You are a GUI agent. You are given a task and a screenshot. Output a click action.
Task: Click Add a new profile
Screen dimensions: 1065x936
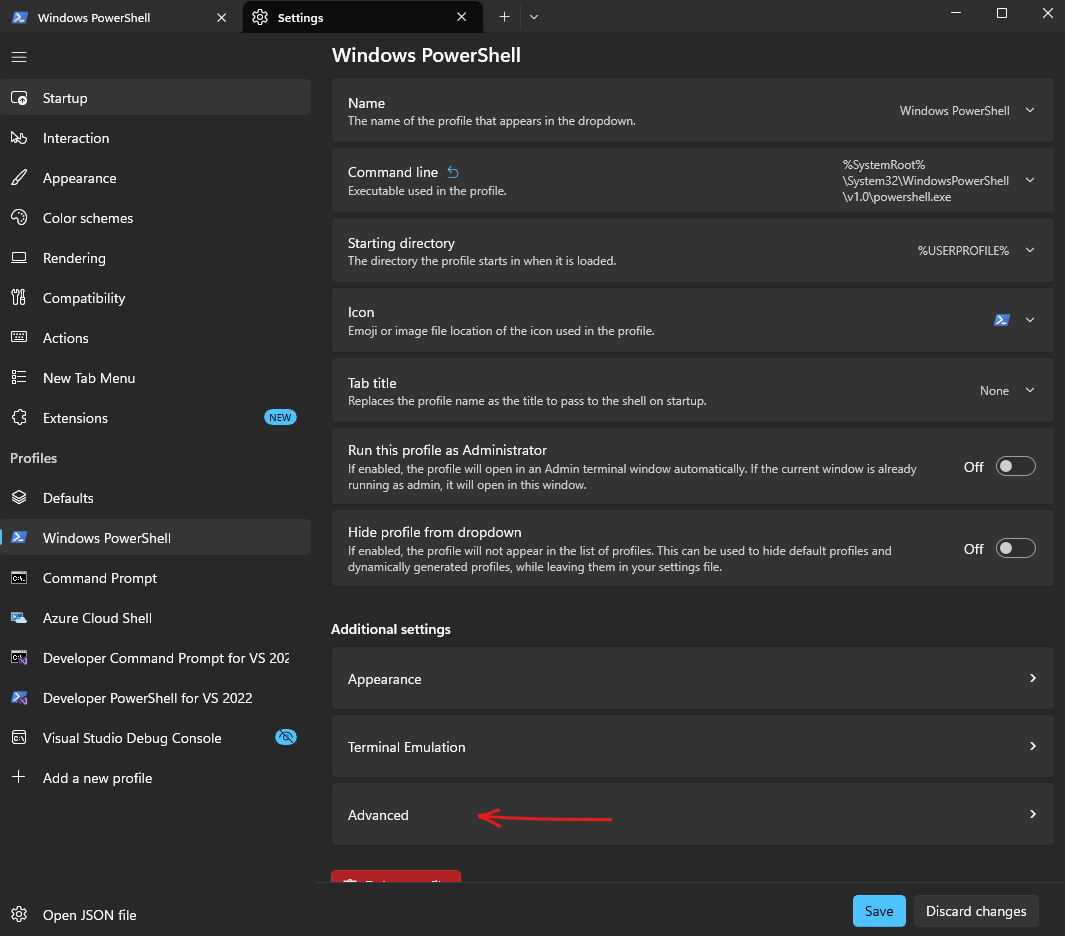click(156, 778)
